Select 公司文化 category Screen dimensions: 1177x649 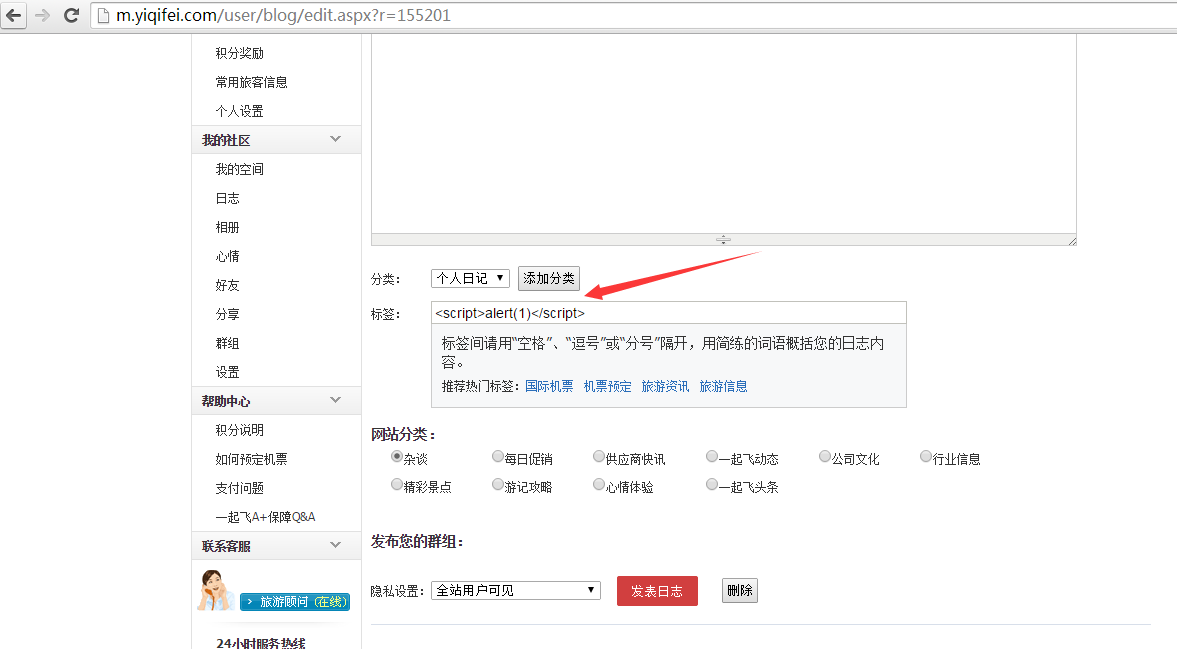click(824, 456)
